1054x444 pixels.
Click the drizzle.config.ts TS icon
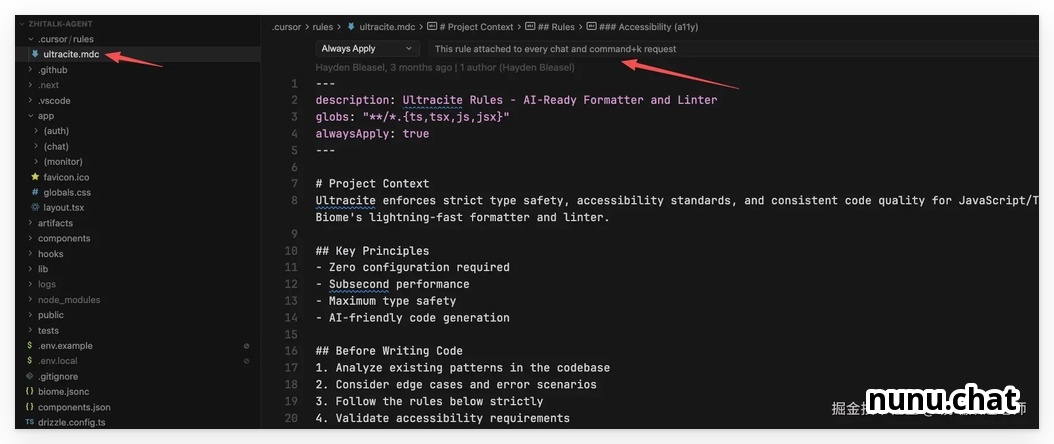coord(30,422)
